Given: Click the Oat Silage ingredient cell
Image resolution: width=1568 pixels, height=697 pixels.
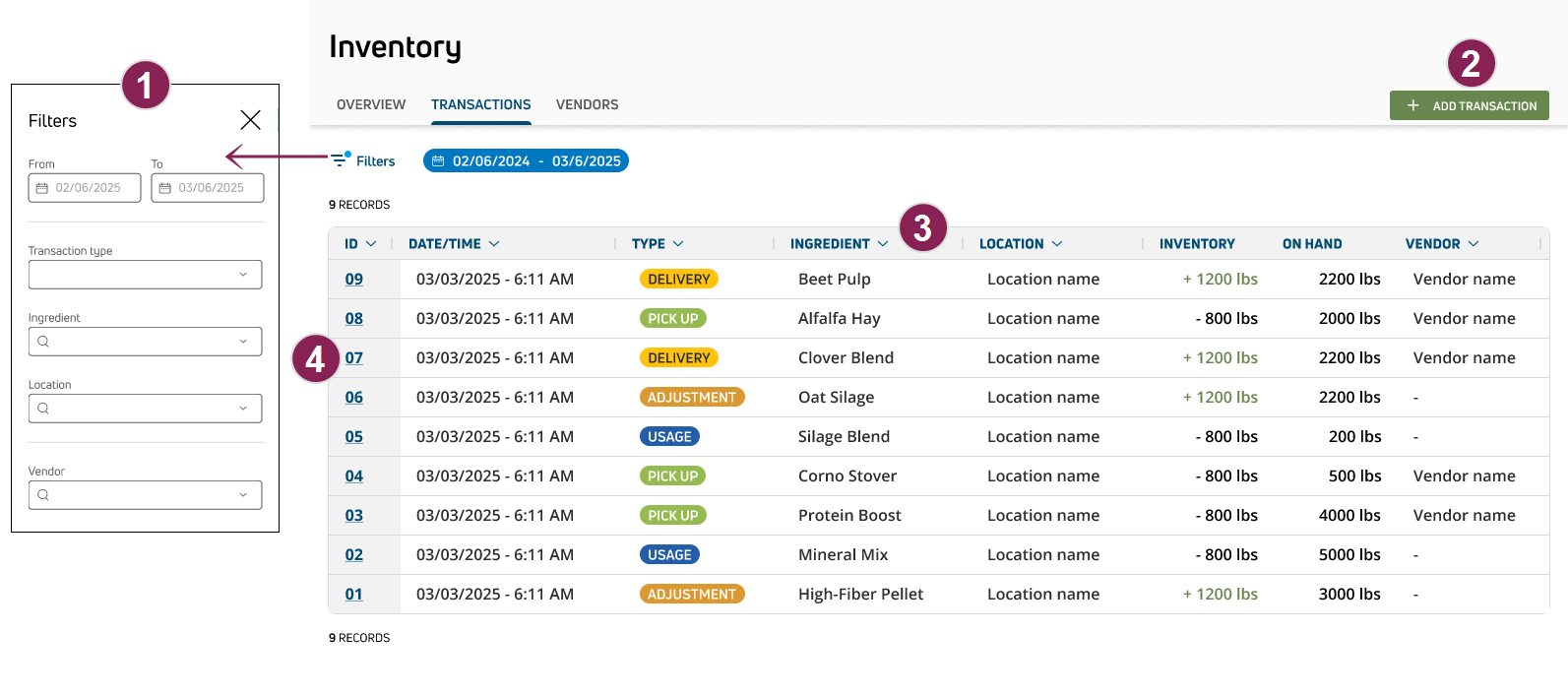Looking at the screenshot, I should [x=837, y=398].
